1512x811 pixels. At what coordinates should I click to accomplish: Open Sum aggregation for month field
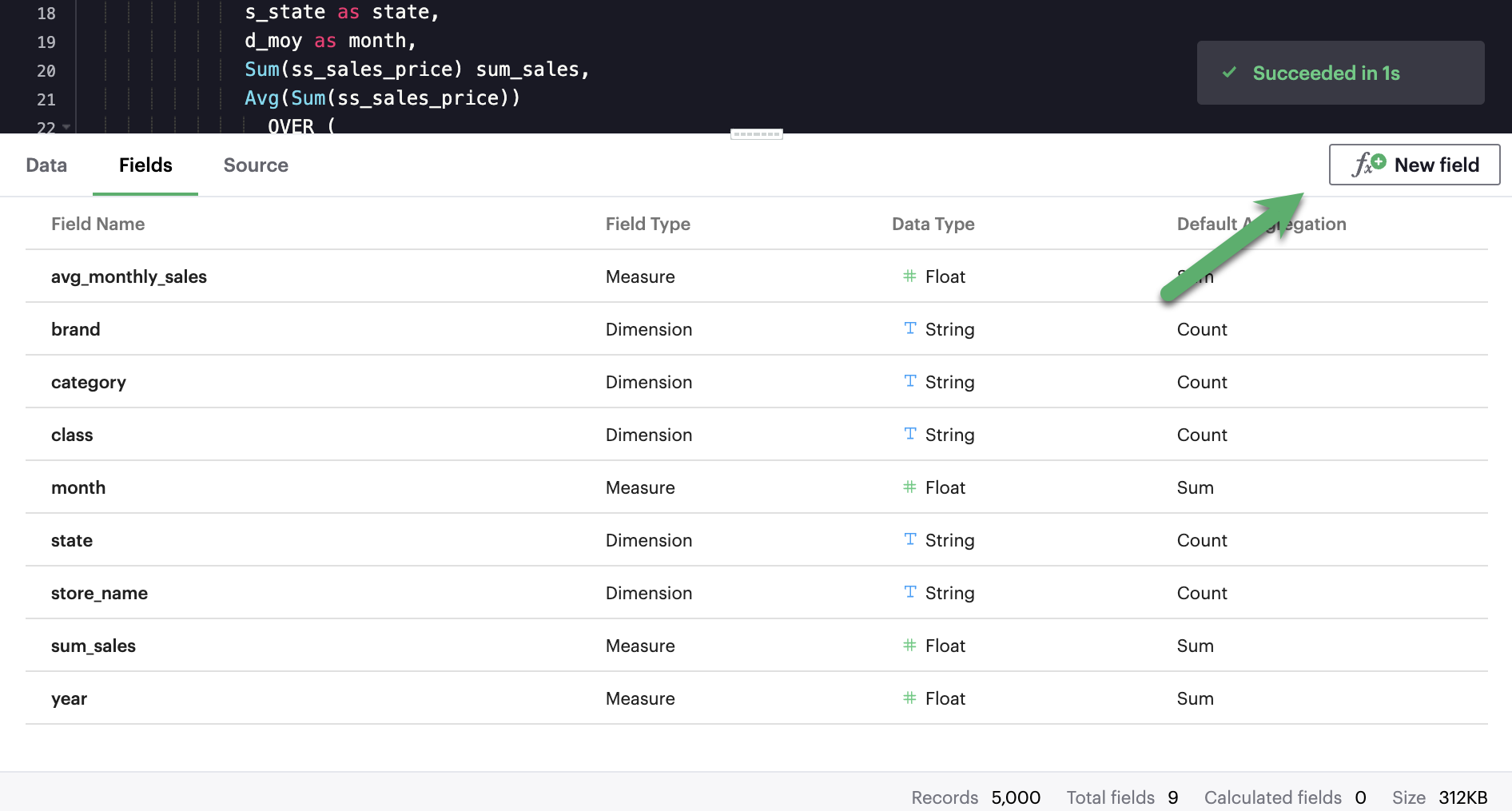click(1195, 487)
